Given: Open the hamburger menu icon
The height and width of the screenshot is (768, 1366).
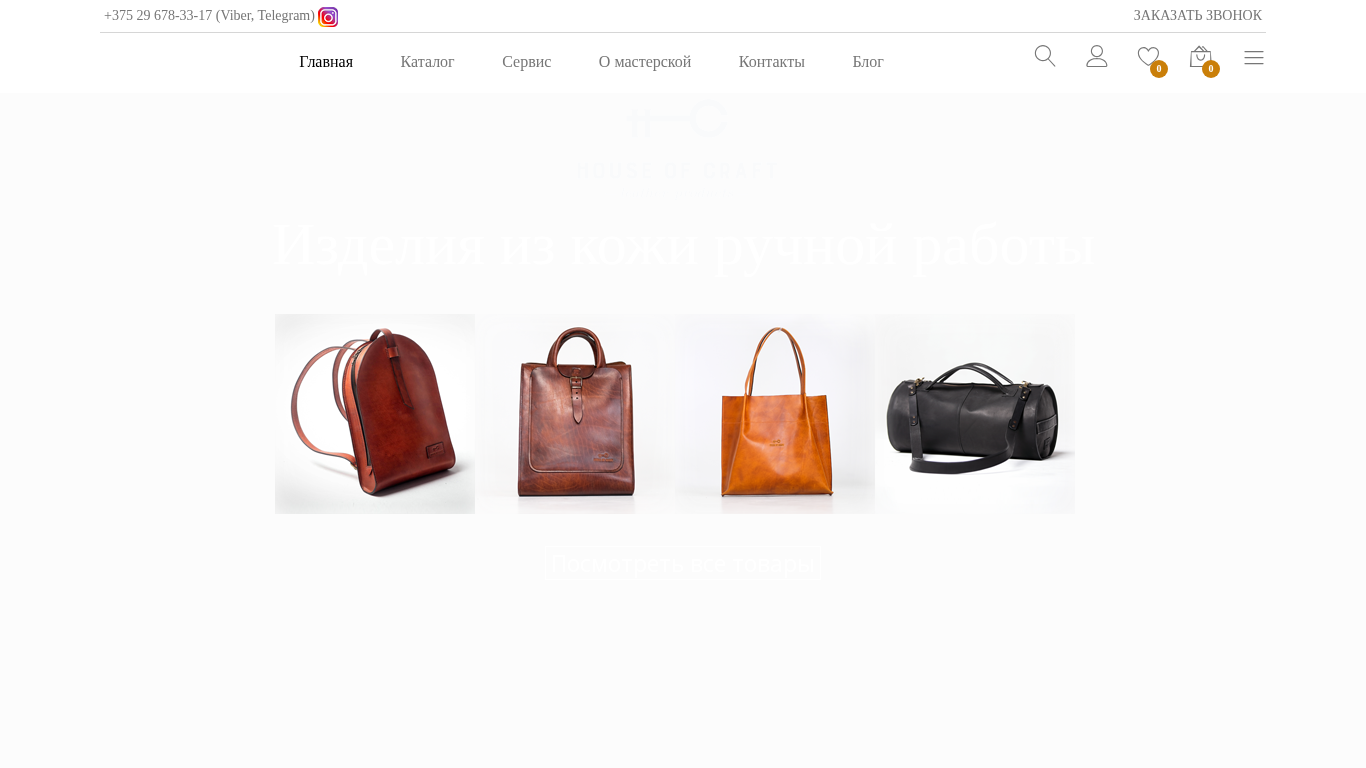Looking at the screenshot, I should tap(1254, 58).
